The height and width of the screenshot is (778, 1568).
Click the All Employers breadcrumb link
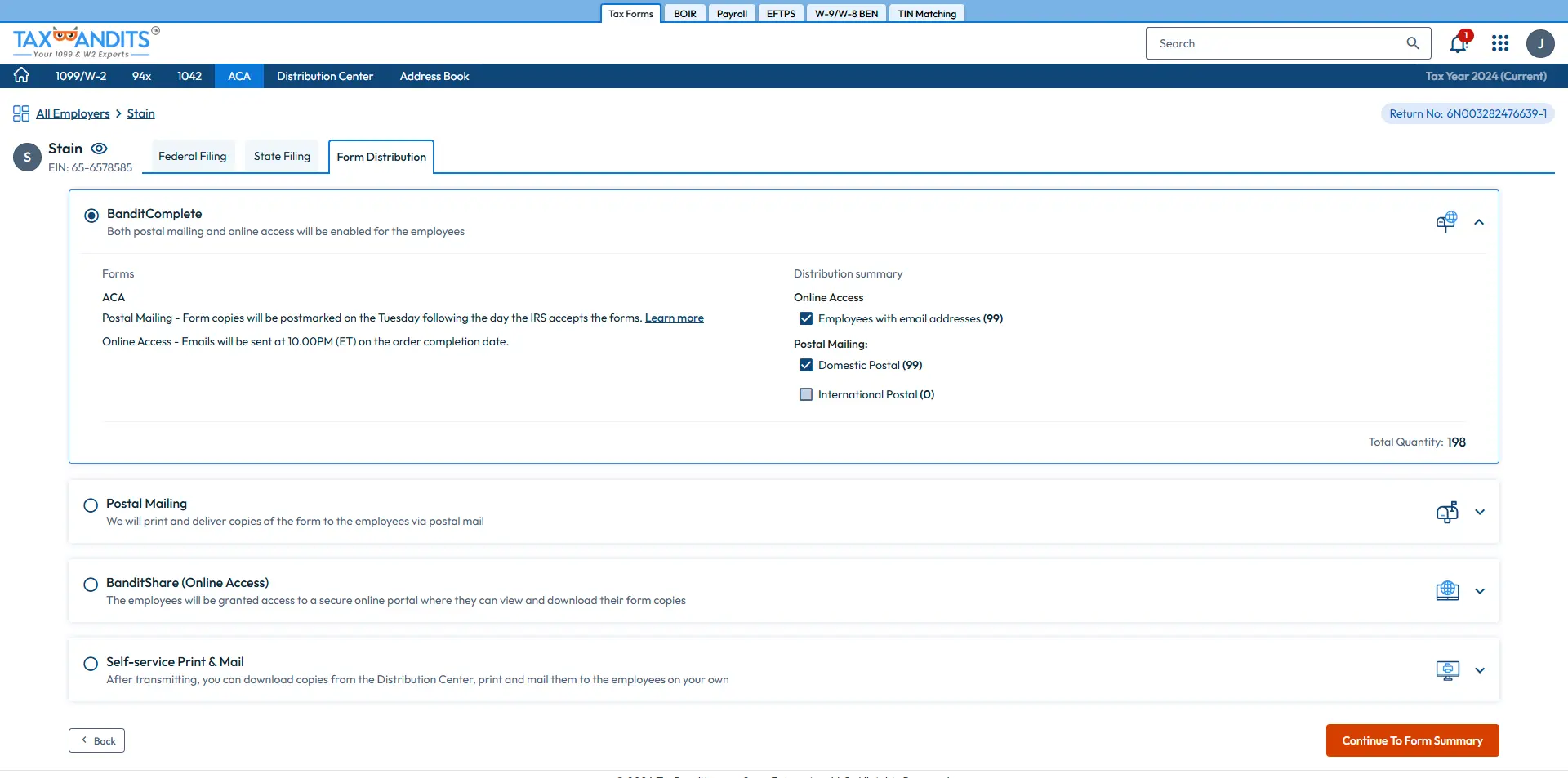point(73,113)
